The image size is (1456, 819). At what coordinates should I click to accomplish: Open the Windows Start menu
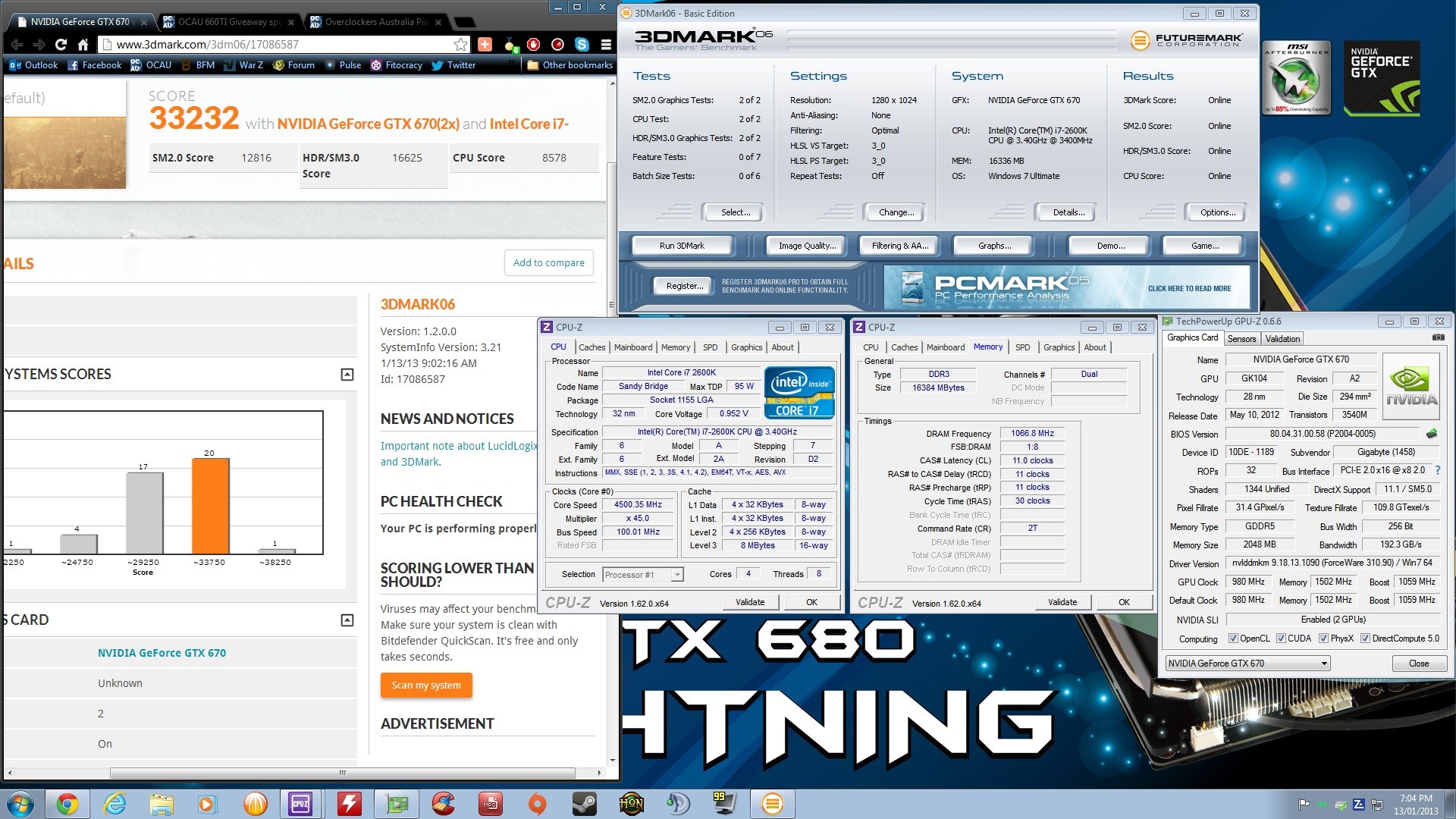tap(20, 804)
